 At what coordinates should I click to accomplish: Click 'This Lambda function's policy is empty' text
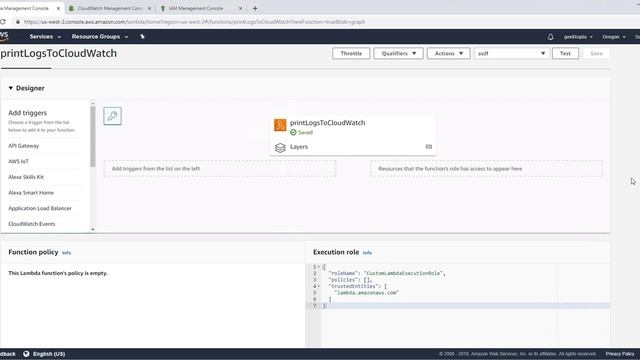point(58,273)
